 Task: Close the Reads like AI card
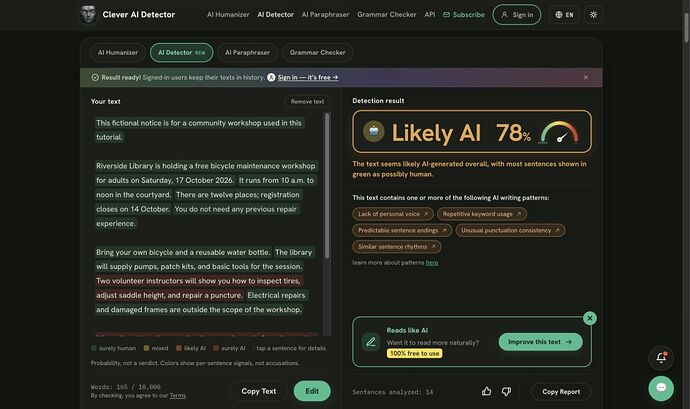590,318
